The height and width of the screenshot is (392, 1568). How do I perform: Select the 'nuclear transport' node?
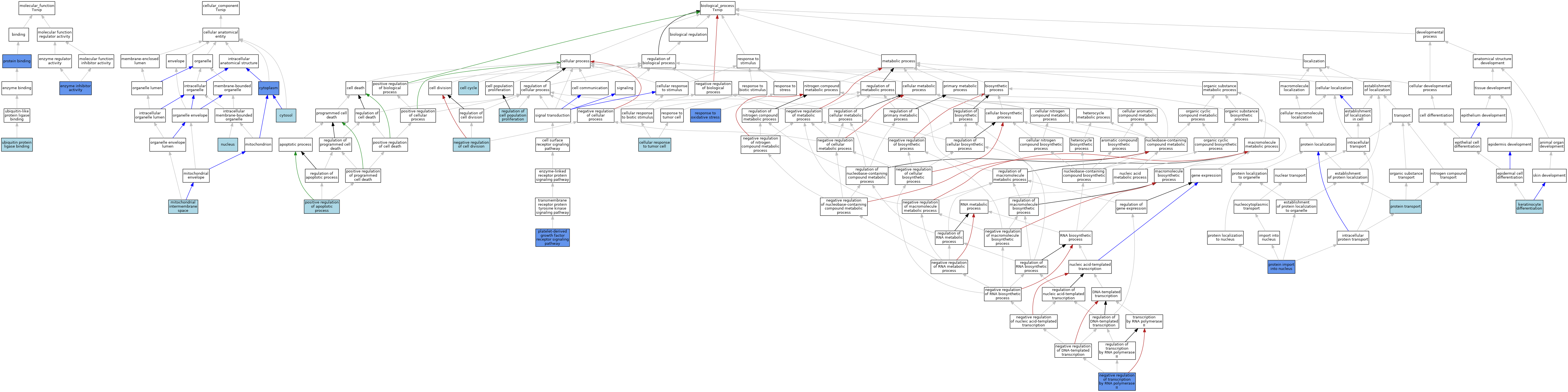[1290, 176]
